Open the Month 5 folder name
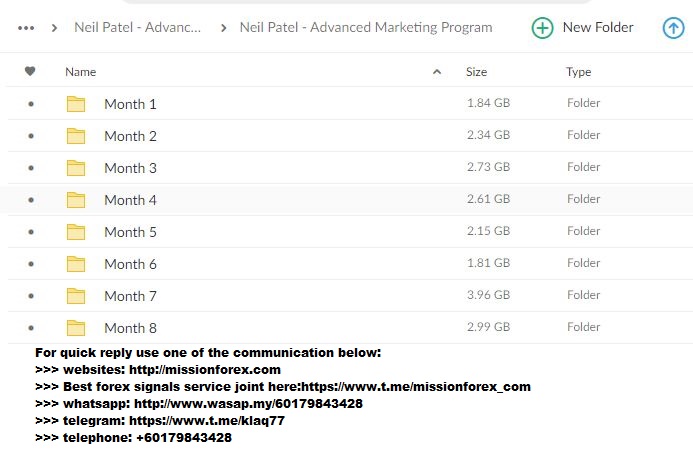The height and width of the screenshot is (464, 693). (130, 232)
